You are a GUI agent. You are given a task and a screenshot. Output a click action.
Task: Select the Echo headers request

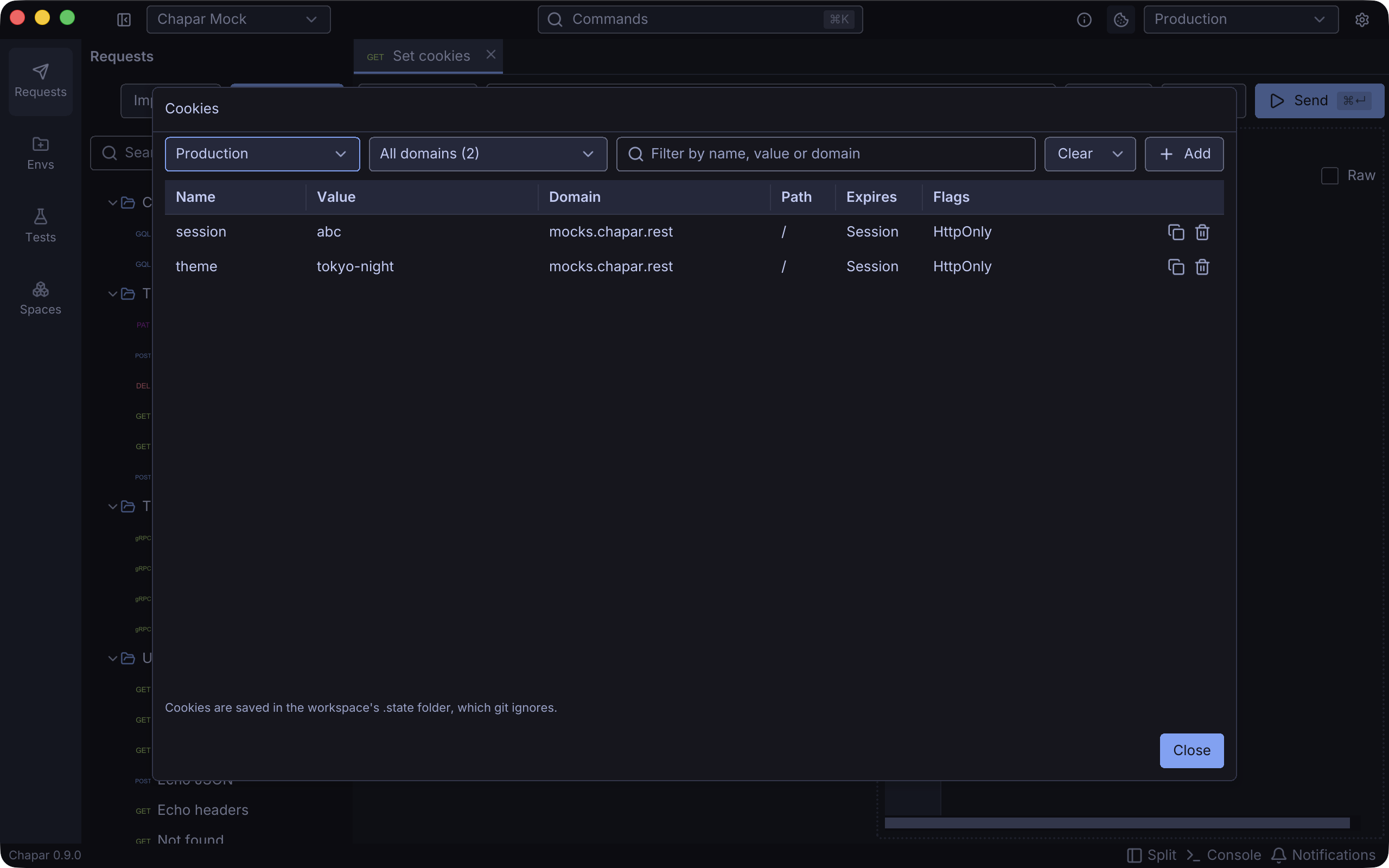pyautogui.click(x=202, y=810)
